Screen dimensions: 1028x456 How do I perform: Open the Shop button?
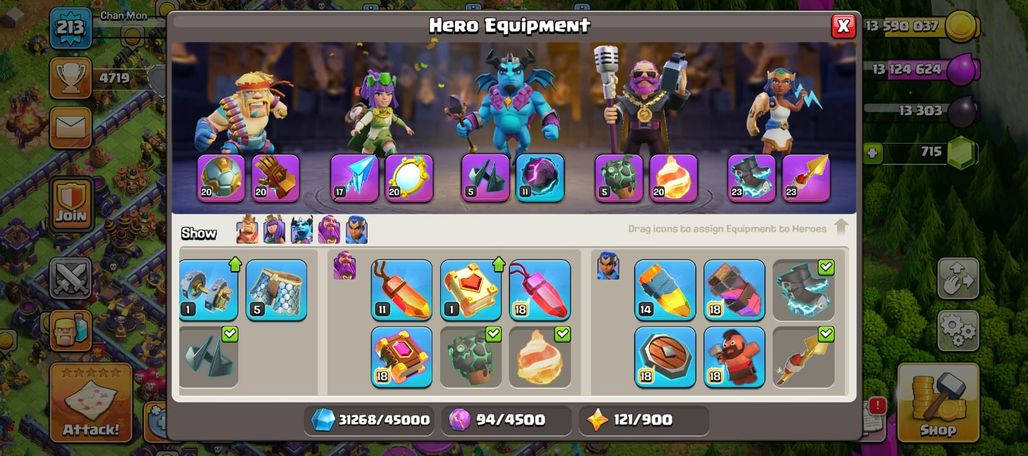pyautogui.click(x=938, y=402)
